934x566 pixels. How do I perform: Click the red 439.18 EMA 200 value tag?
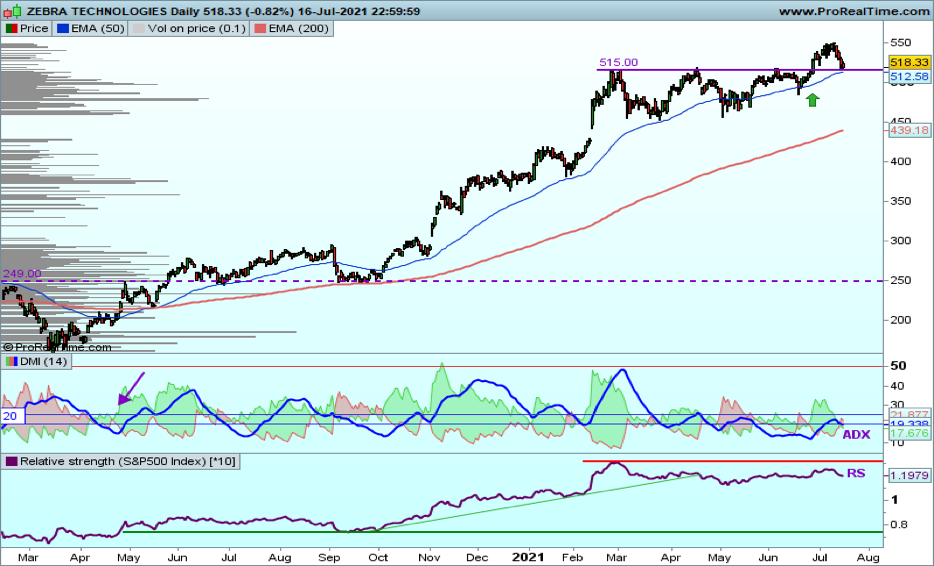point(909,130)
